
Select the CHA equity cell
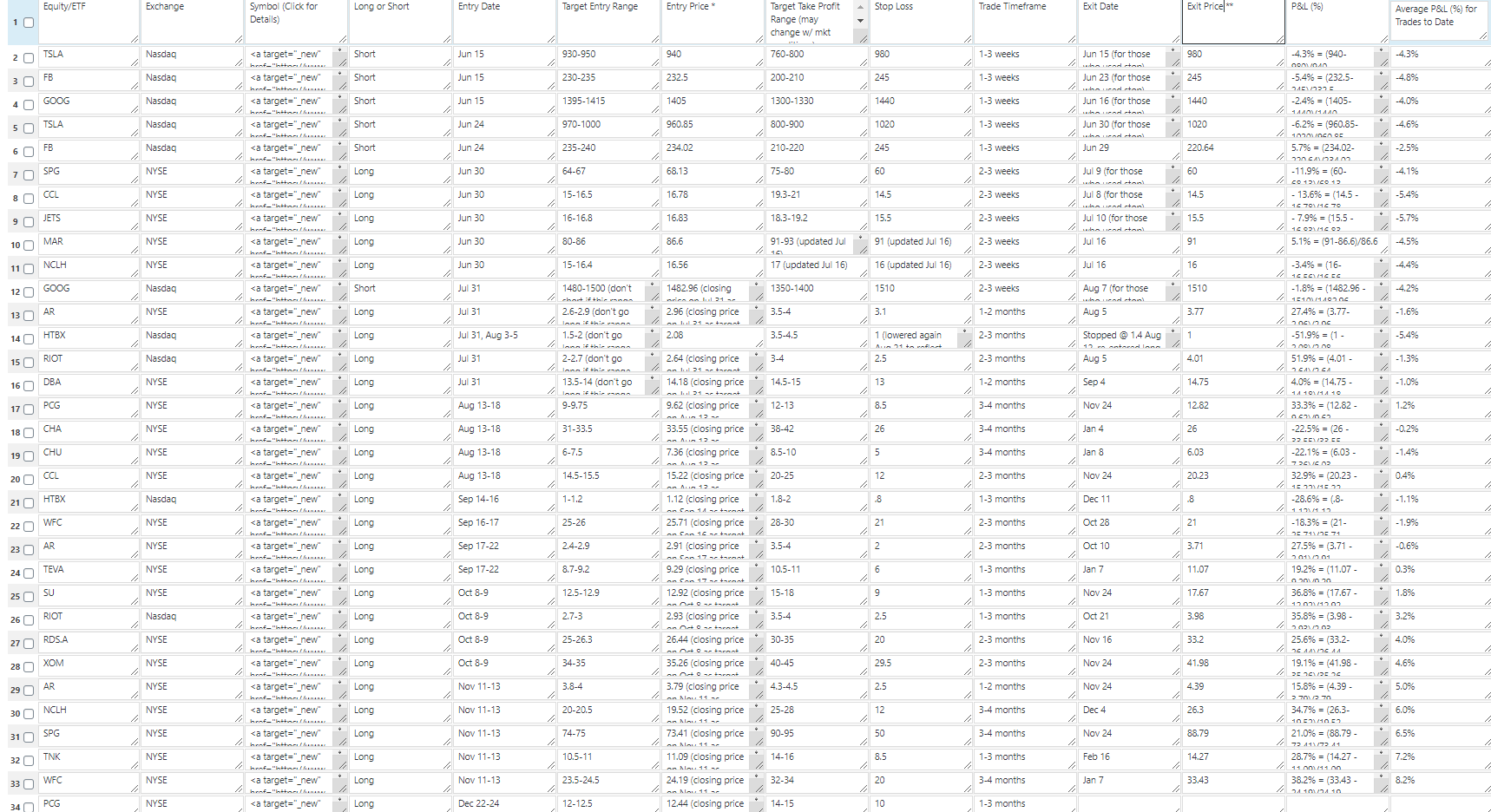(x=89, y=432)
